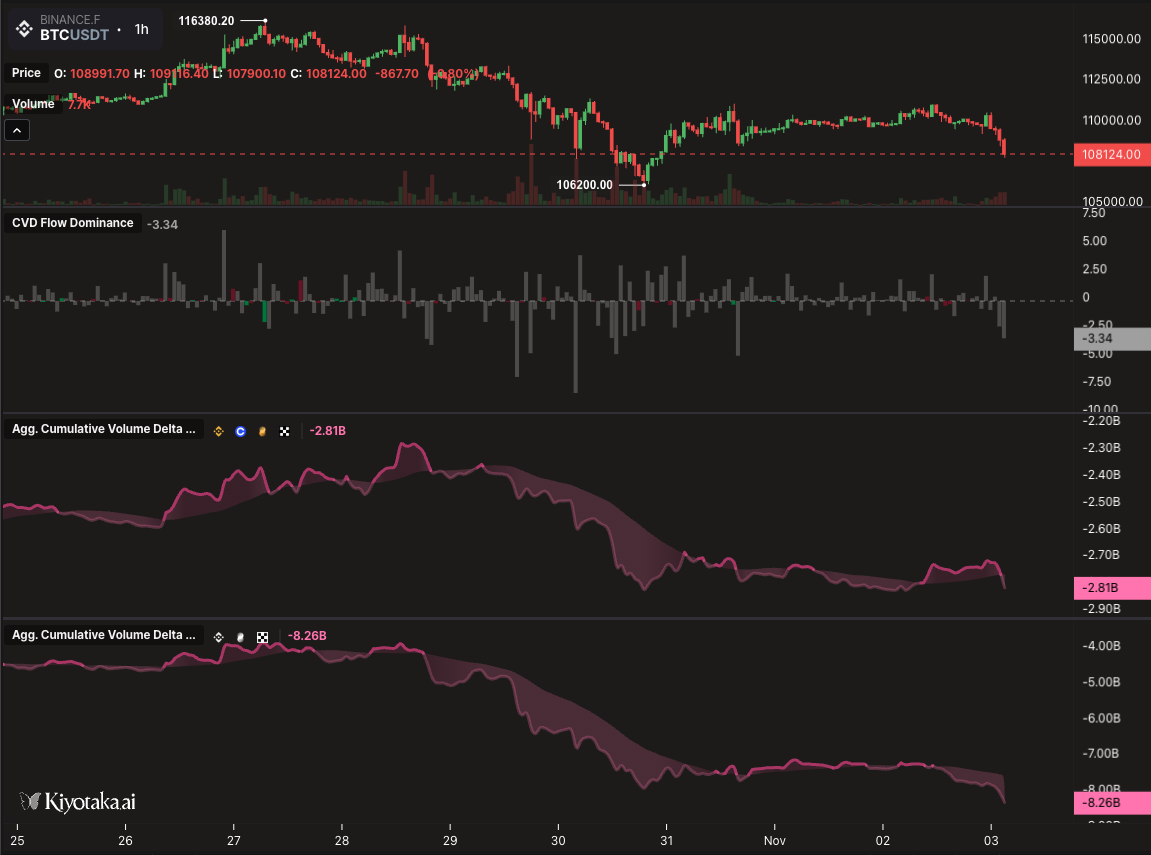This screenshot has height=855, width=1151.
Task: Open the first Agg. Cumulative Volume Delta label
Action: point(104,430)
